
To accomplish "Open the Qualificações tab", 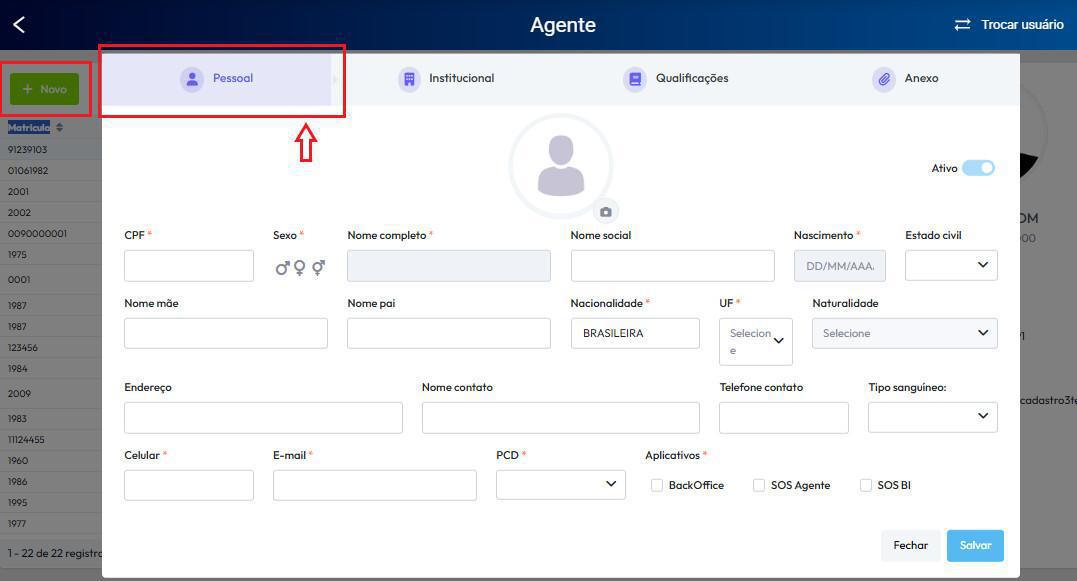I will coord(676,79).
